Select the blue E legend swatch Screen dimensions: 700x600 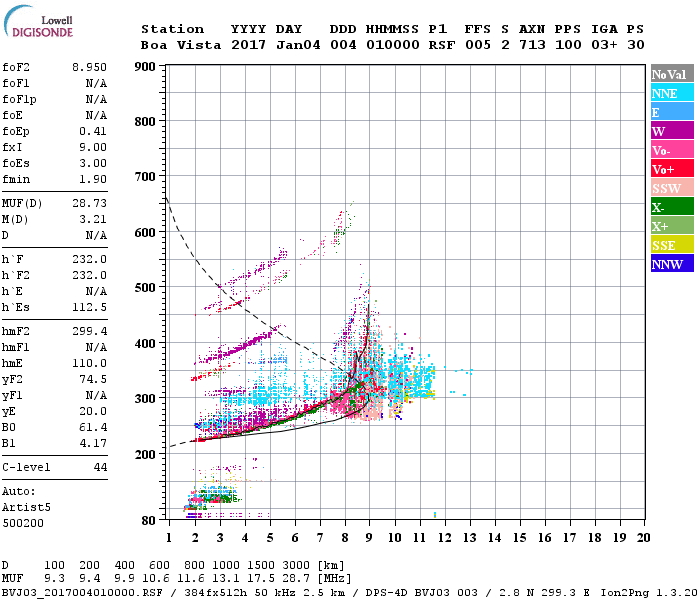tap(672, 112)
